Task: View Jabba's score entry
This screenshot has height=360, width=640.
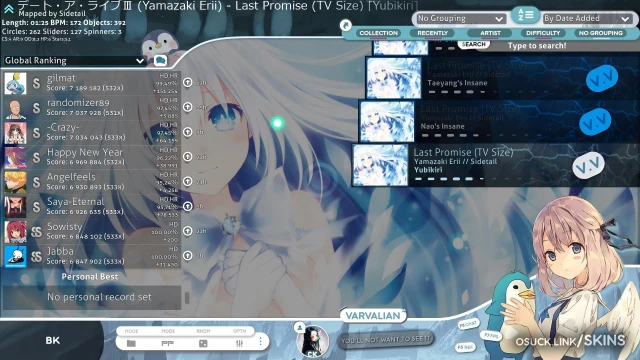Action: (92, 256)
